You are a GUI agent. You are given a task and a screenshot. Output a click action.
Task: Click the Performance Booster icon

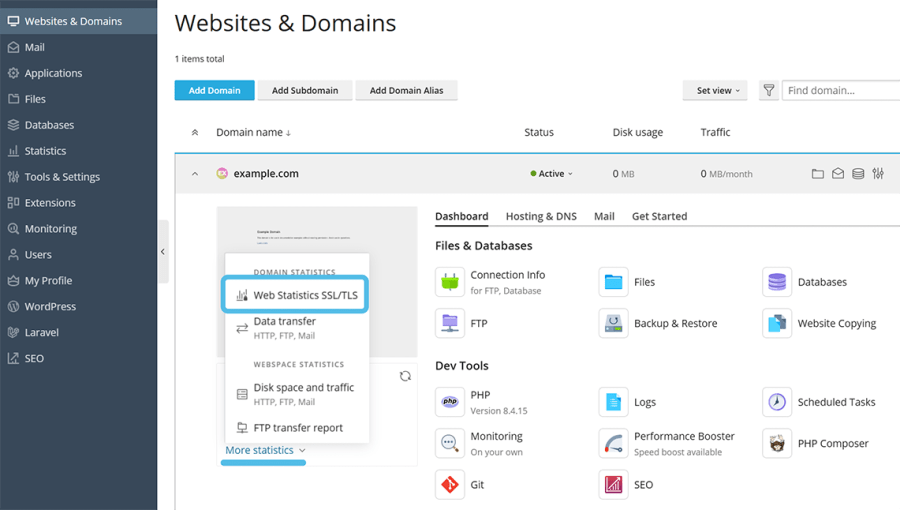[613, 443]
